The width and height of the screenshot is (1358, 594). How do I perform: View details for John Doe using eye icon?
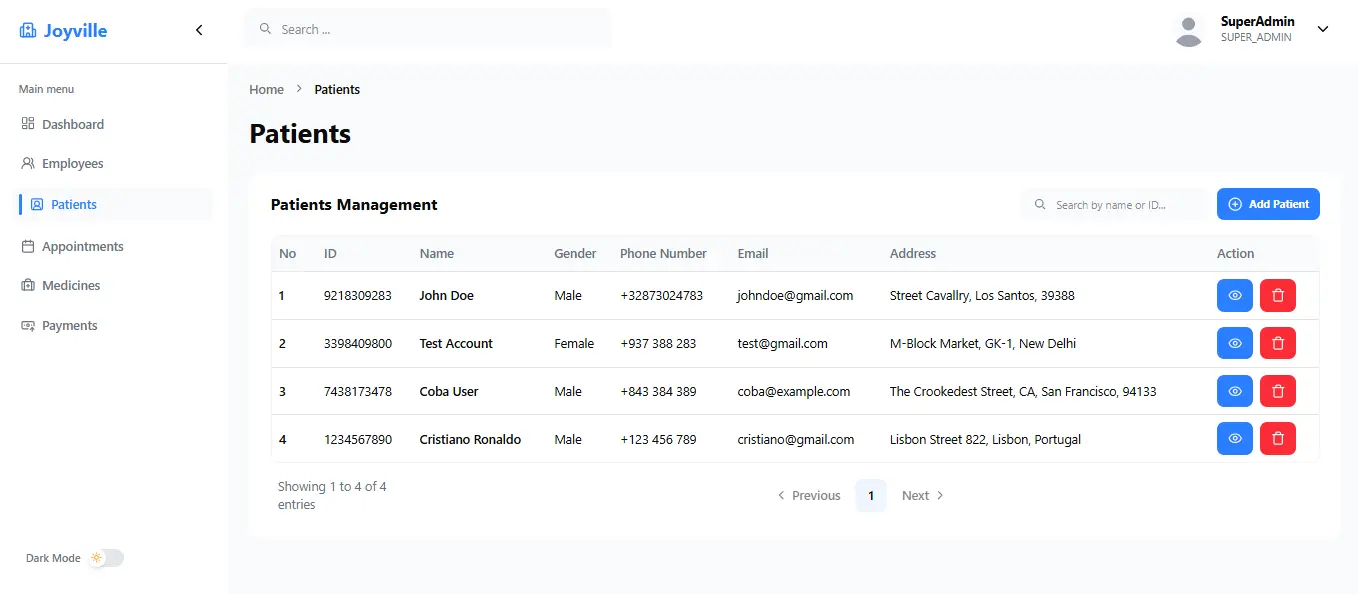(1234, 295)
